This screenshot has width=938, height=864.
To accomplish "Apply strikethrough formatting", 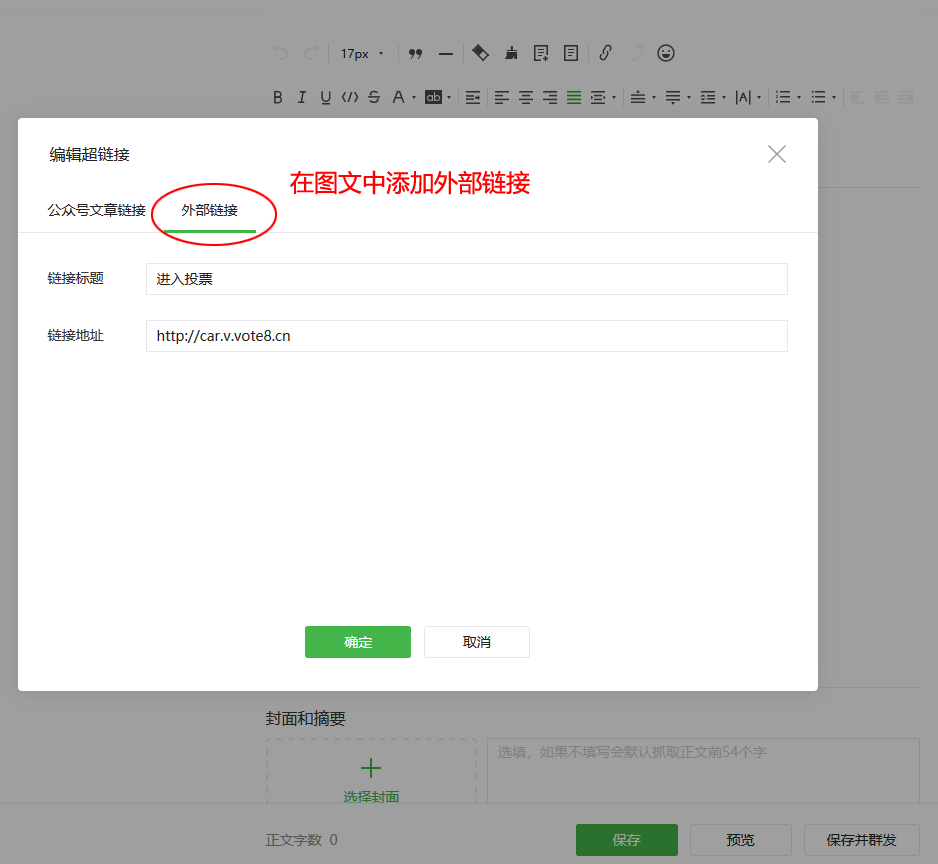I will coord(373,97).
